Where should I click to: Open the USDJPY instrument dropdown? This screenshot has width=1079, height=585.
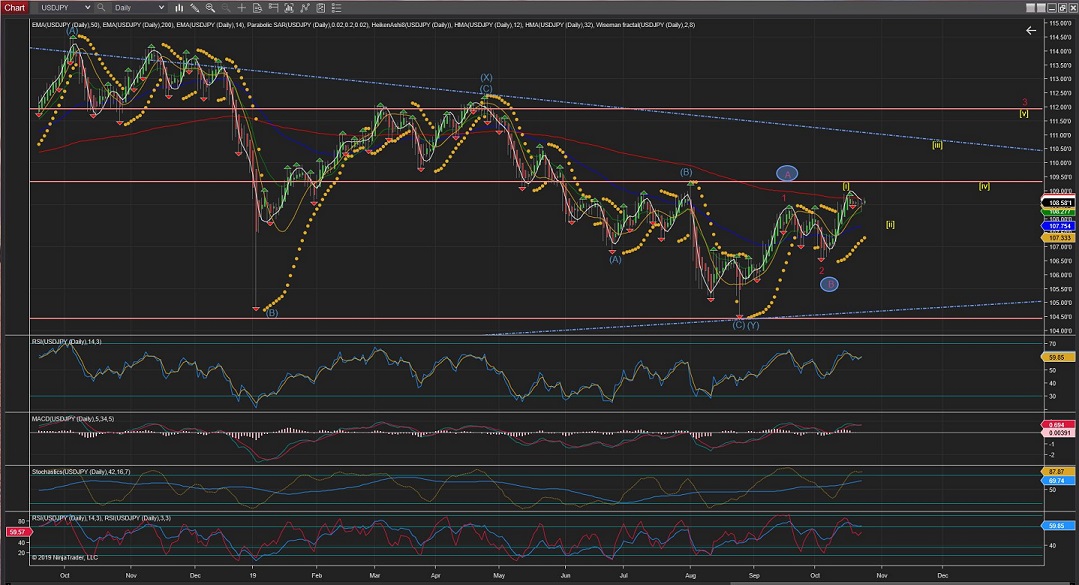[x=65, y=8]
